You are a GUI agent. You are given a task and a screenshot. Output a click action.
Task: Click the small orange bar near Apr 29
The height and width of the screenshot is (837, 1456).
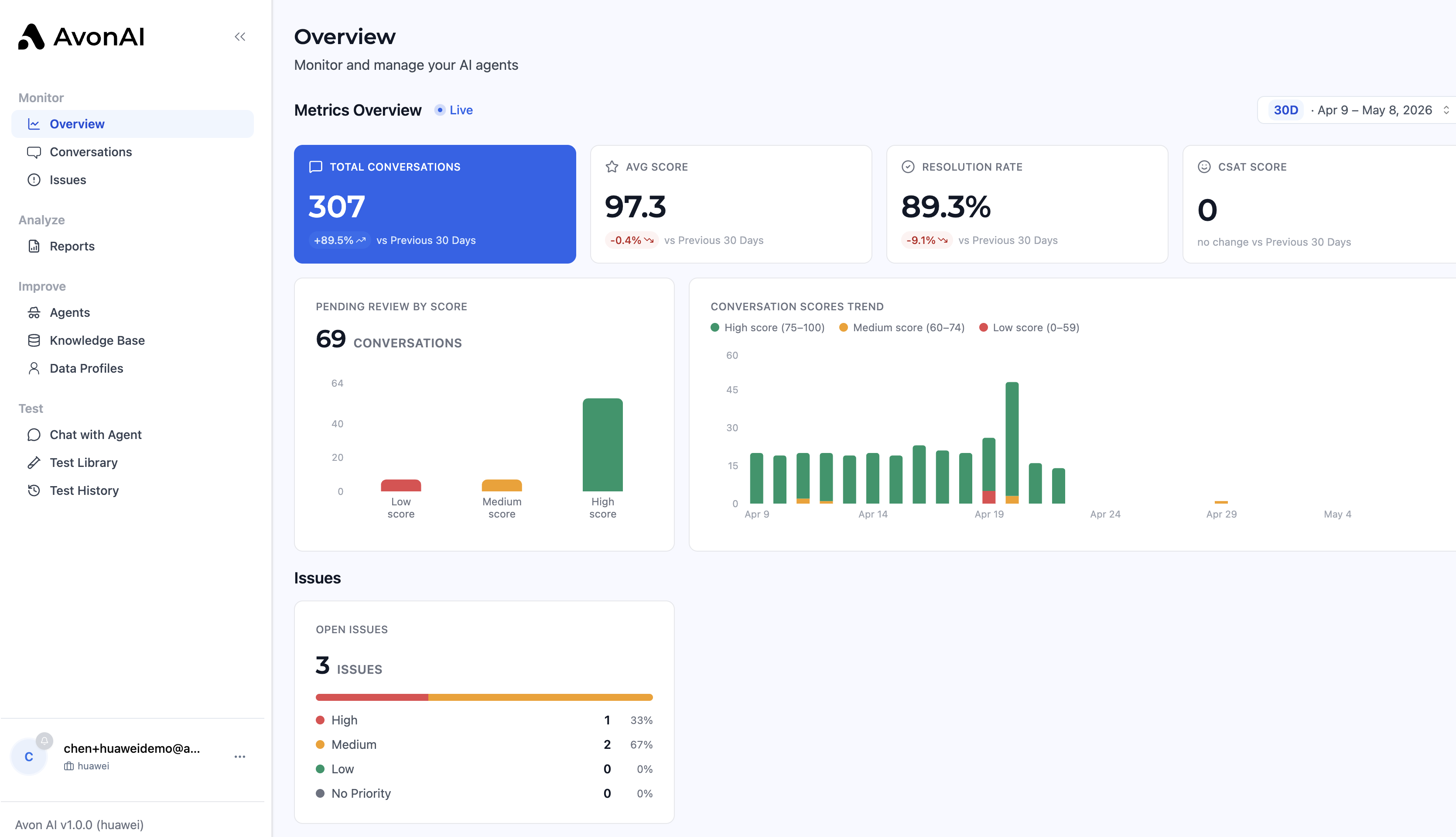[1221, 502]
